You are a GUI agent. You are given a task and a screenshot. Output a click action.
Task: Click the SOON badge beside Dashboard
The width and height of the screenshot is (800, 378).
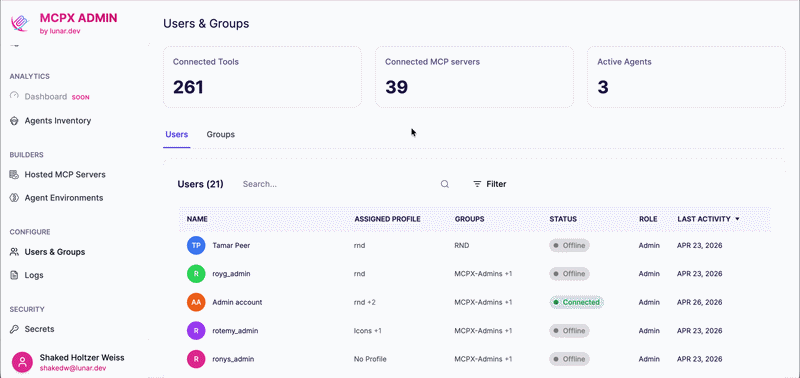tap(80, 97)
